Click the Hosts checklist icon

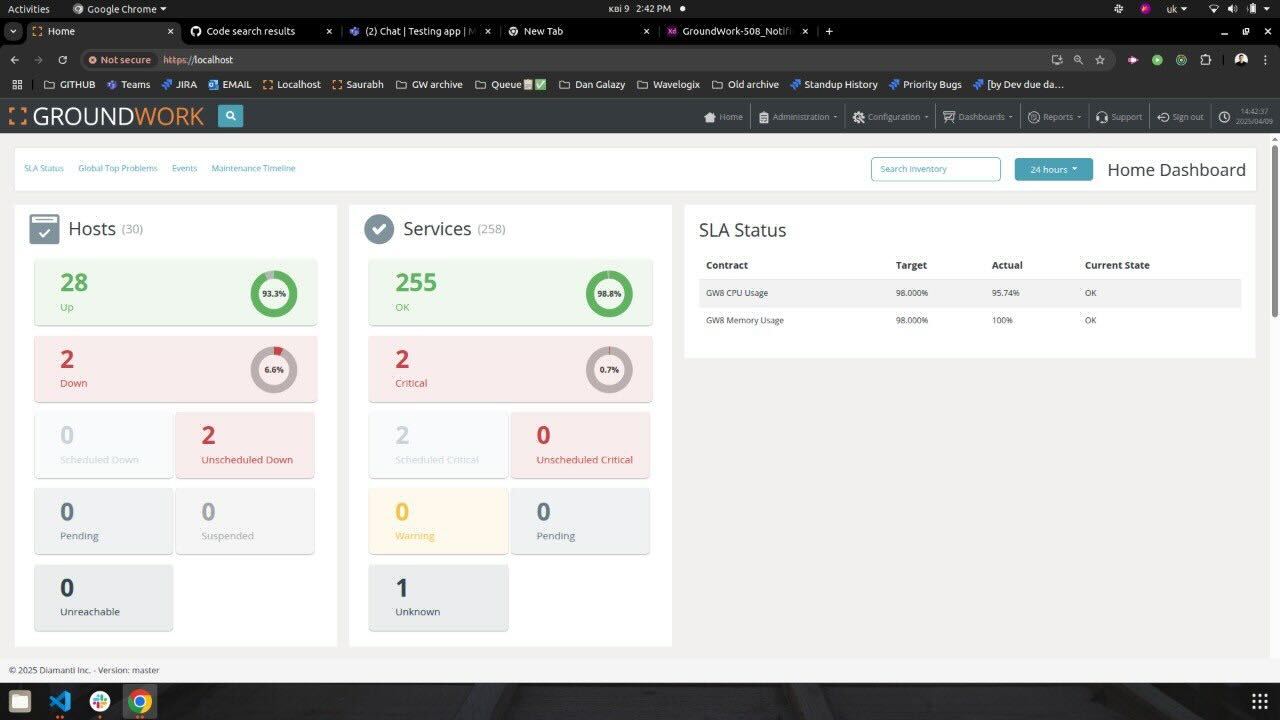tap(44, 229)
